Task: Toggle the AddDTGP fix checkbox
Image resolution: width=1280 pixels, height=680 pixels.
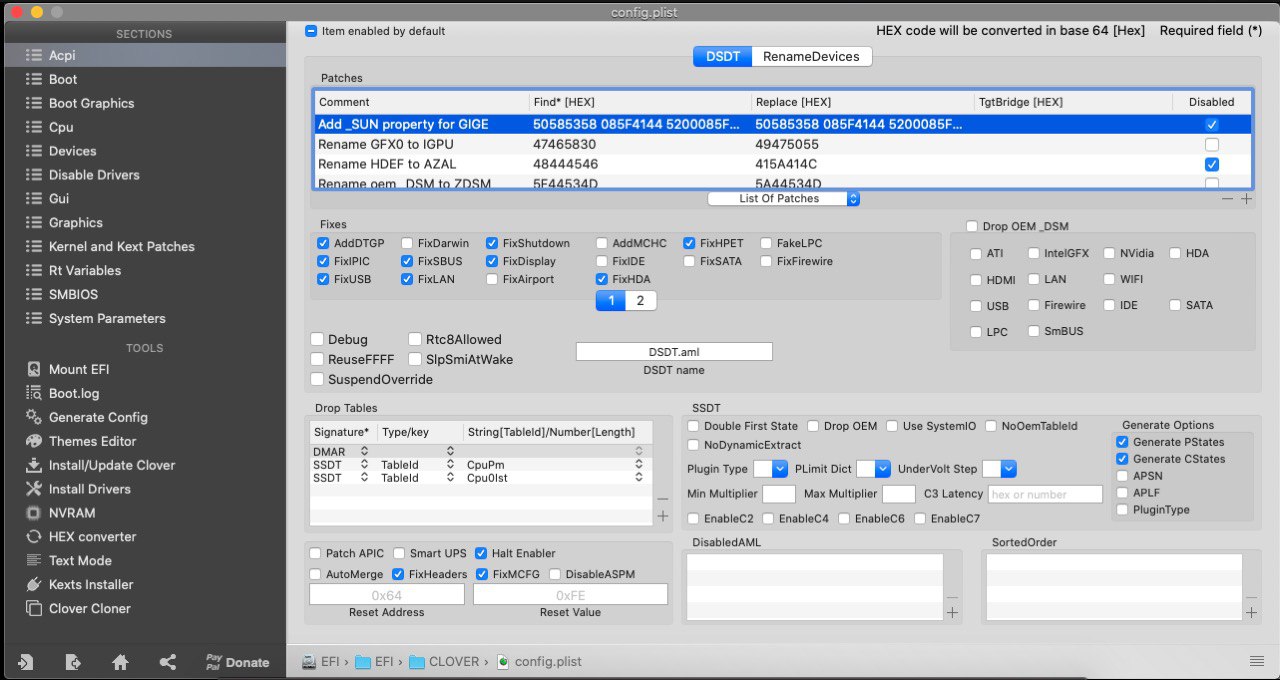Action: pos(323,243)
